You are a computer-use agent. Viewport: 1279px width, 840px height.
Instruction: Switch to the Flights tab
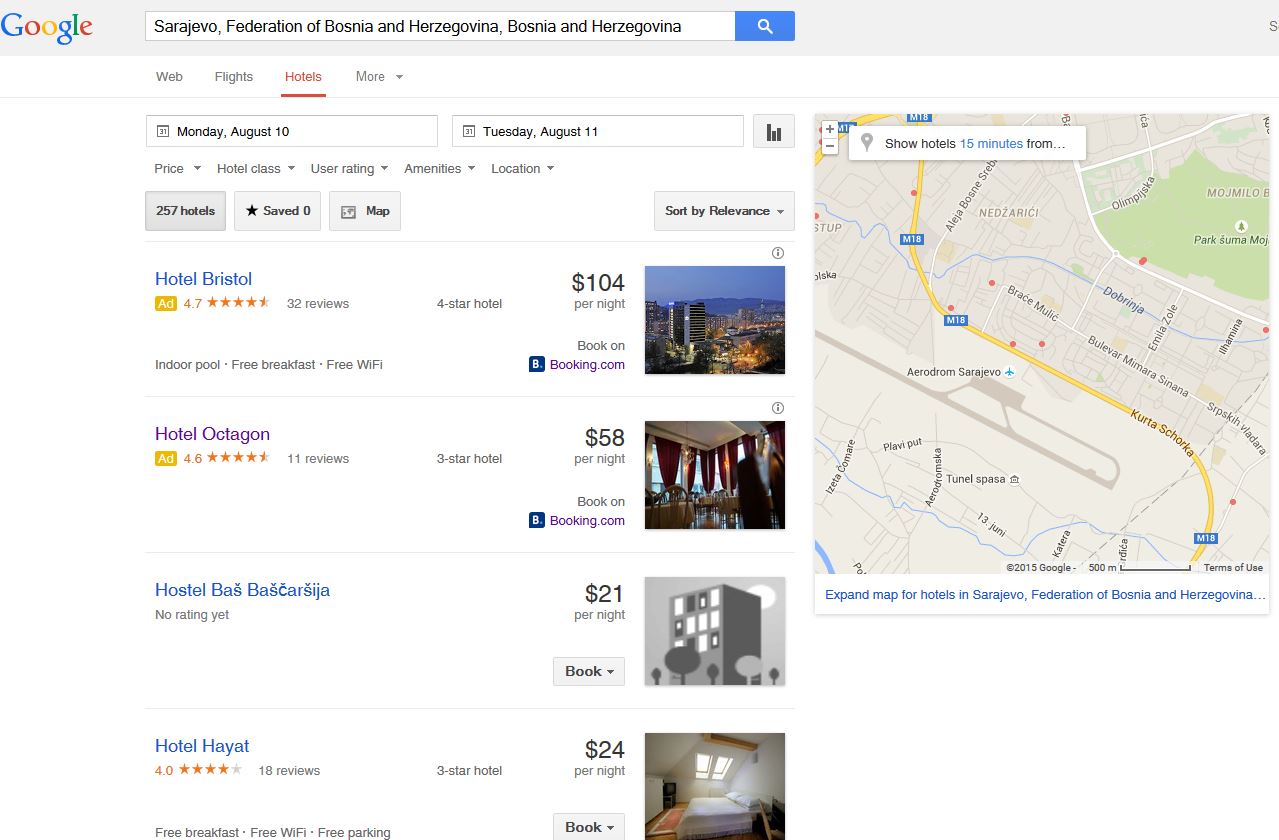tap(233, 77)
